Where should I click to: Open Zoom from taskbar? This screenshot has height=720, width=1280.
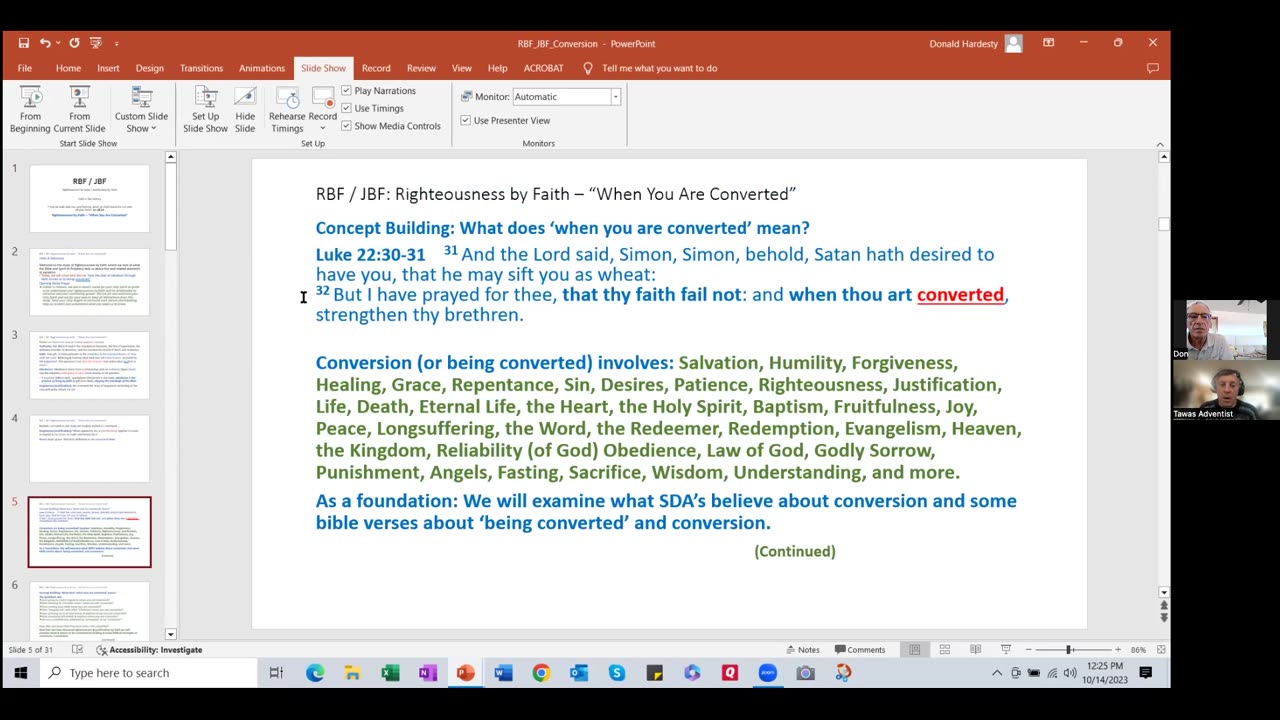767,673
